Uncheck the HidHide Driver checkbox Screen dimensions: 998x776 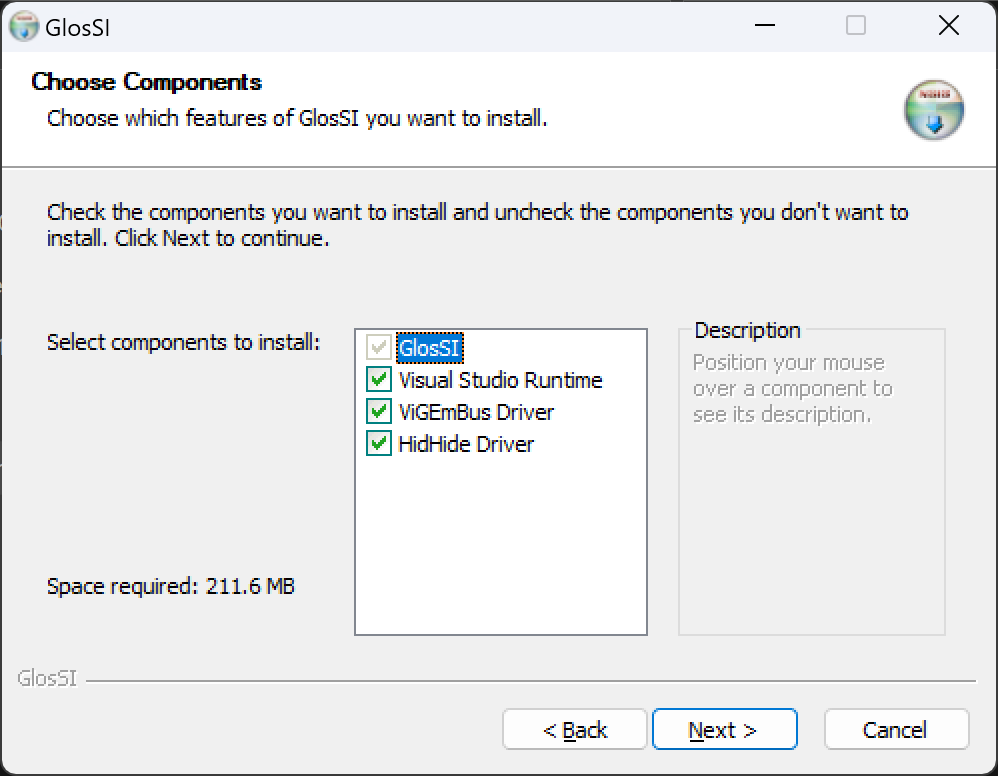click(379, 443)
